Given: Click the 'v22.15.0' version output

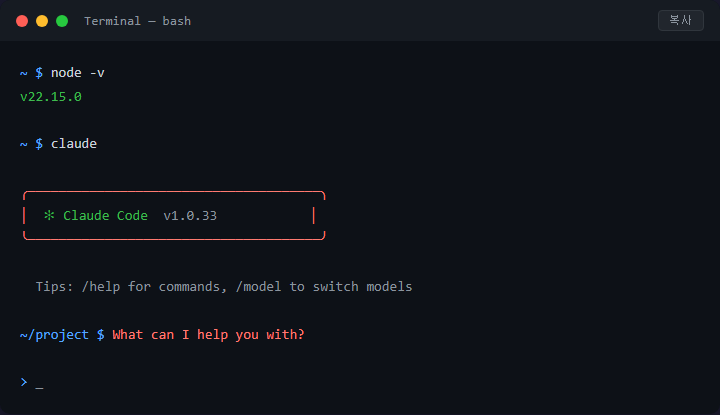Looking at the screenshot, I should 51,97.
